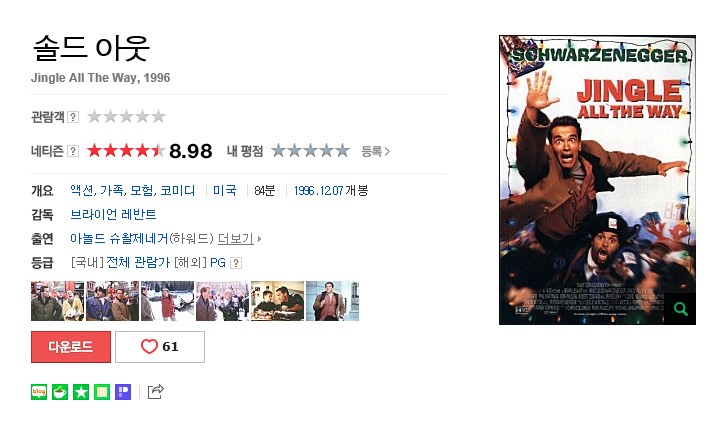Share to Naver blog icon

pyautogui.click(x=39, y=392)
